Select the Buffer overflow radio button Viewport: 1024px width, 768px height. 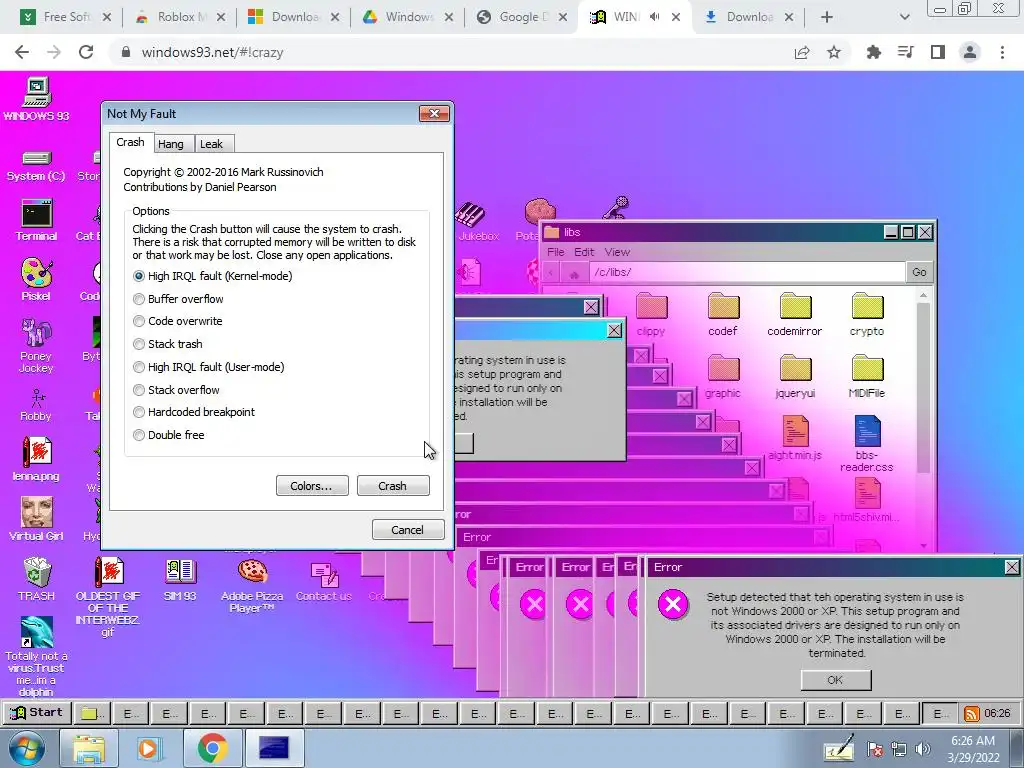(x=138, y=299)
